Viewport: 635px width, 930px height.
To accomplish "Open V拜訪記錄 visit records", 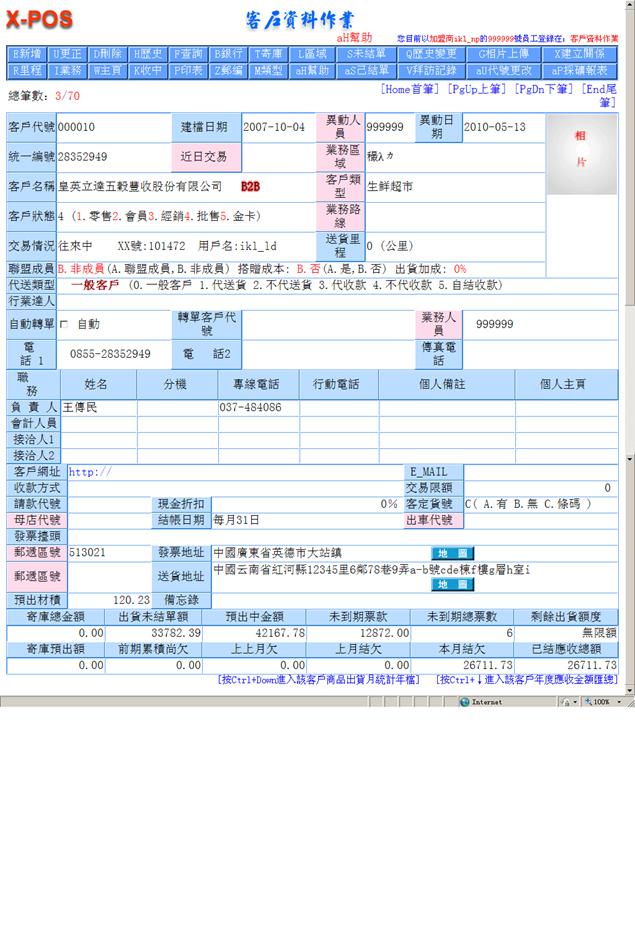I will [430, 71].
